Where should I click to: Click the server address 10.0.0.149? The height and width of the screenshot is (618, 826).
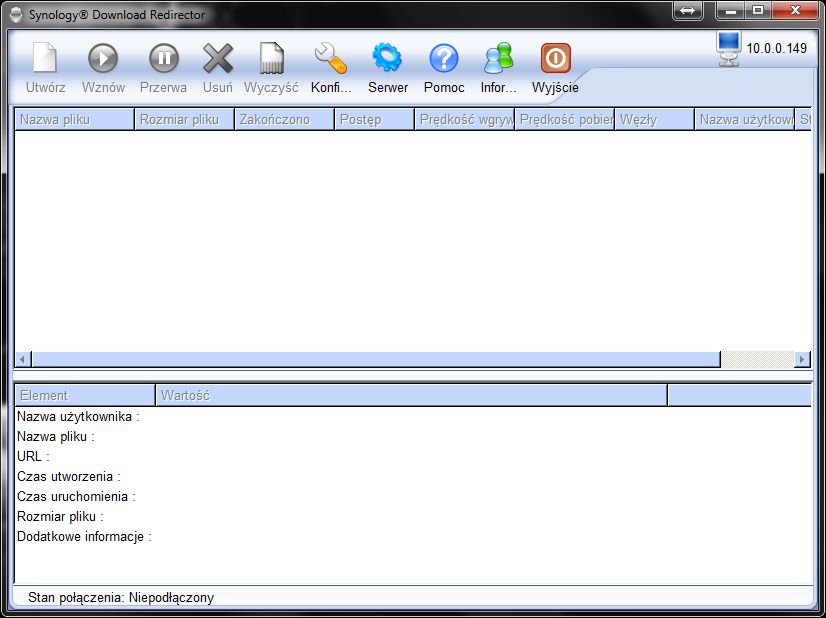[x=776, y=48]
